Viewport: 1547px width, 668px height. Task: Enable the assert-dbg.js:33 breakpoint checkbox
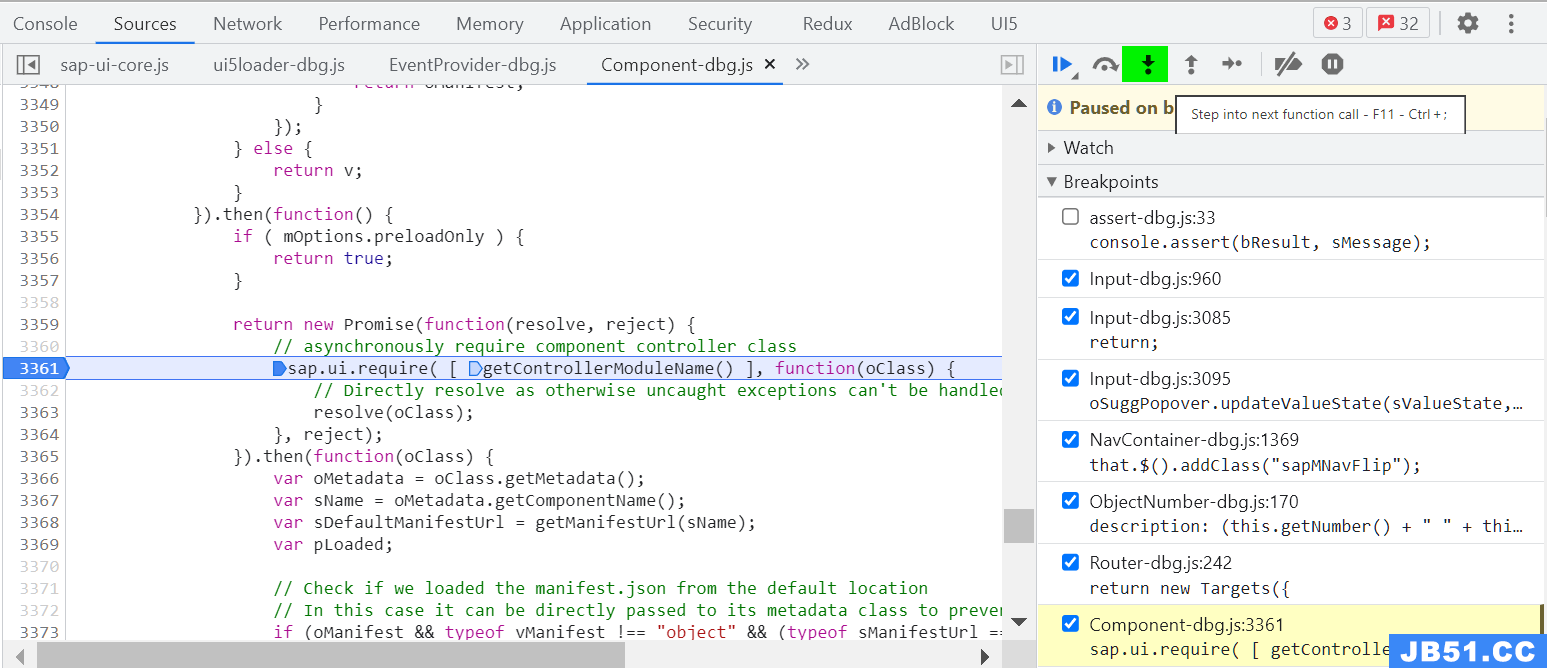pos(1070,216)
